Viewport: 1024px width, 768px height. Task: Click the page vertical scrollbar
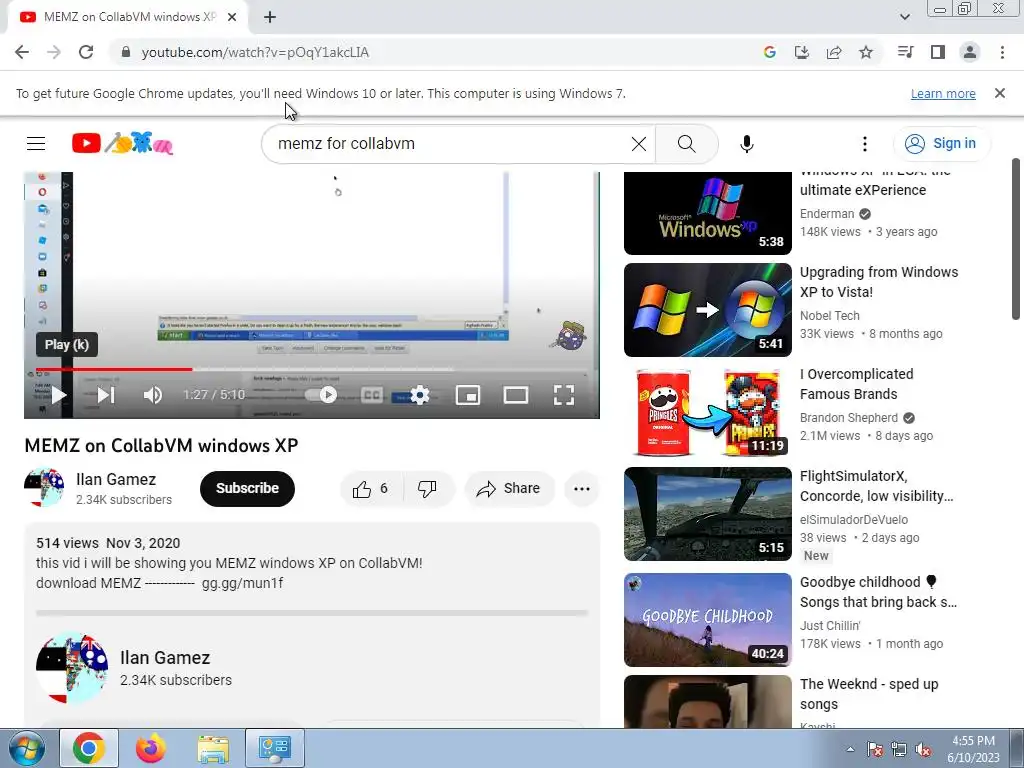tap(1016, 238)
